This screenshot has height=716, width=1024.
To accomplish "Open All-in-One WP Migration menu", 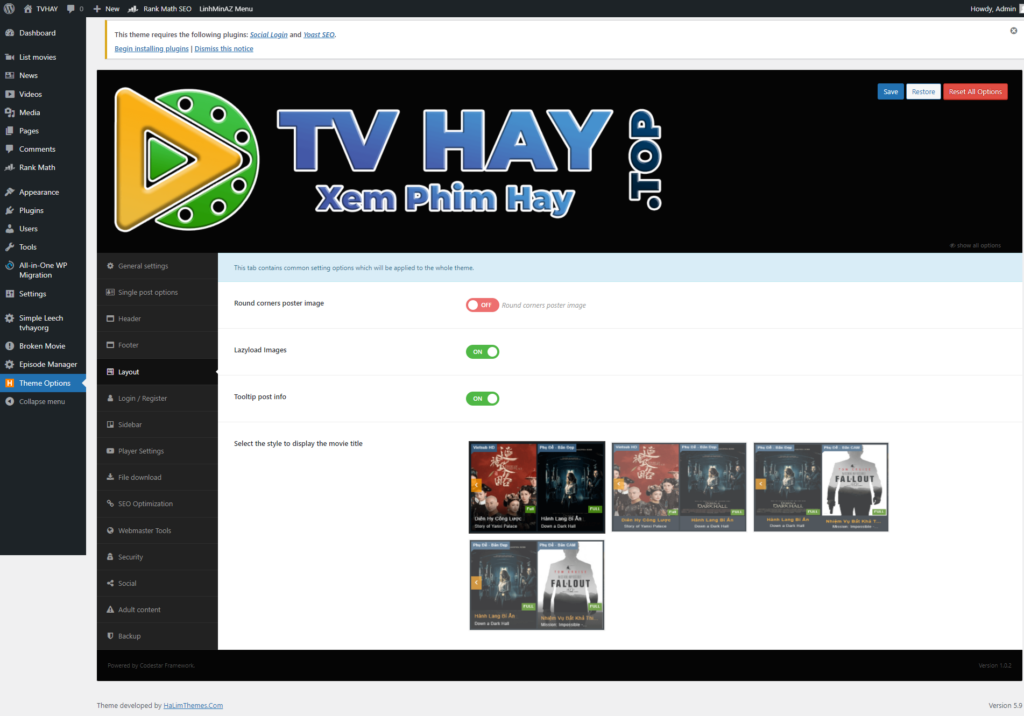I will coord(42,270).
